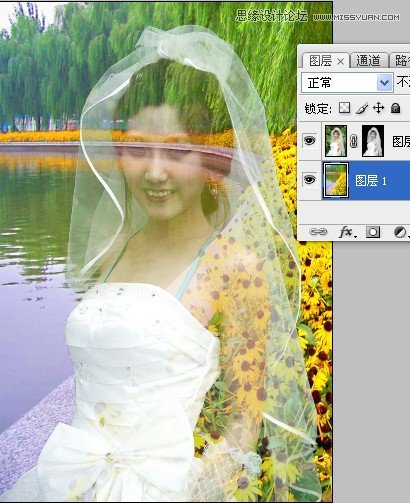Click the 锁定: label in the Layers panel
The height and width of the screenshot is (503, 410).
tap(318, 109)
